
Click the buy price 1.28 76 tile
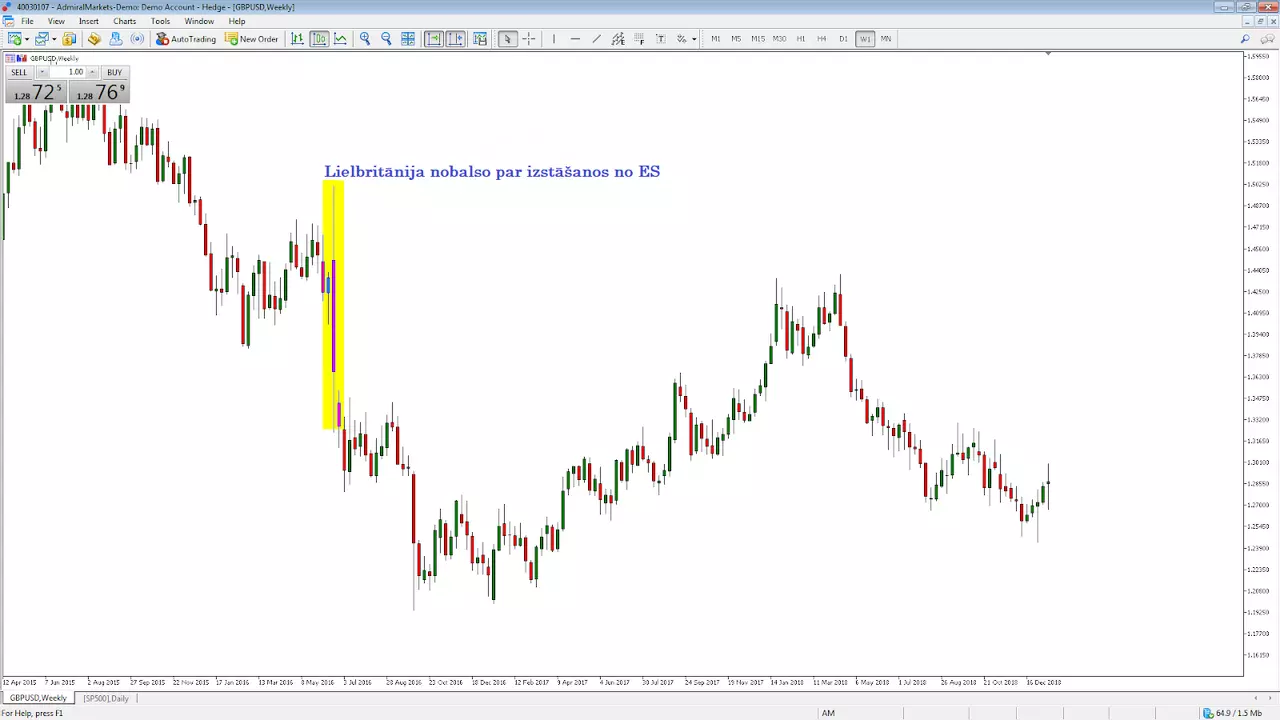[98, 92]
